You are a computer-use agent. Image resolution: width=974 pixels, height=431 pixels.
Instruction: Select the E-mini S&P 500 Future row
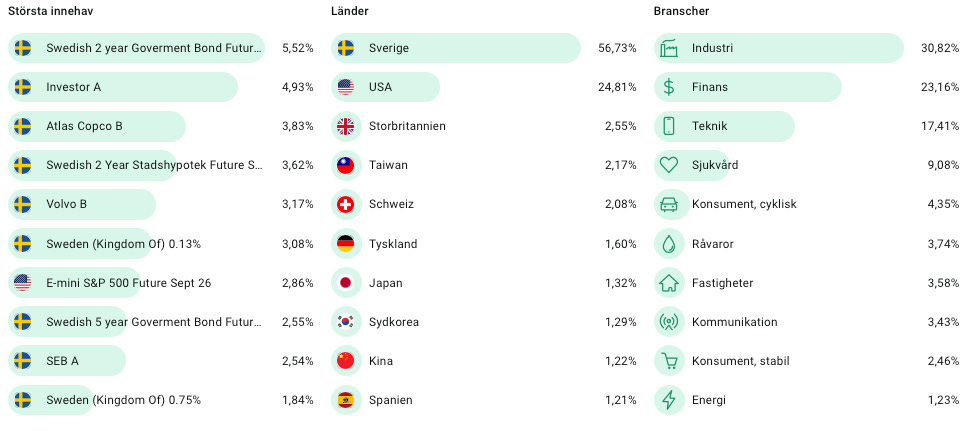(x=161, y=283)
